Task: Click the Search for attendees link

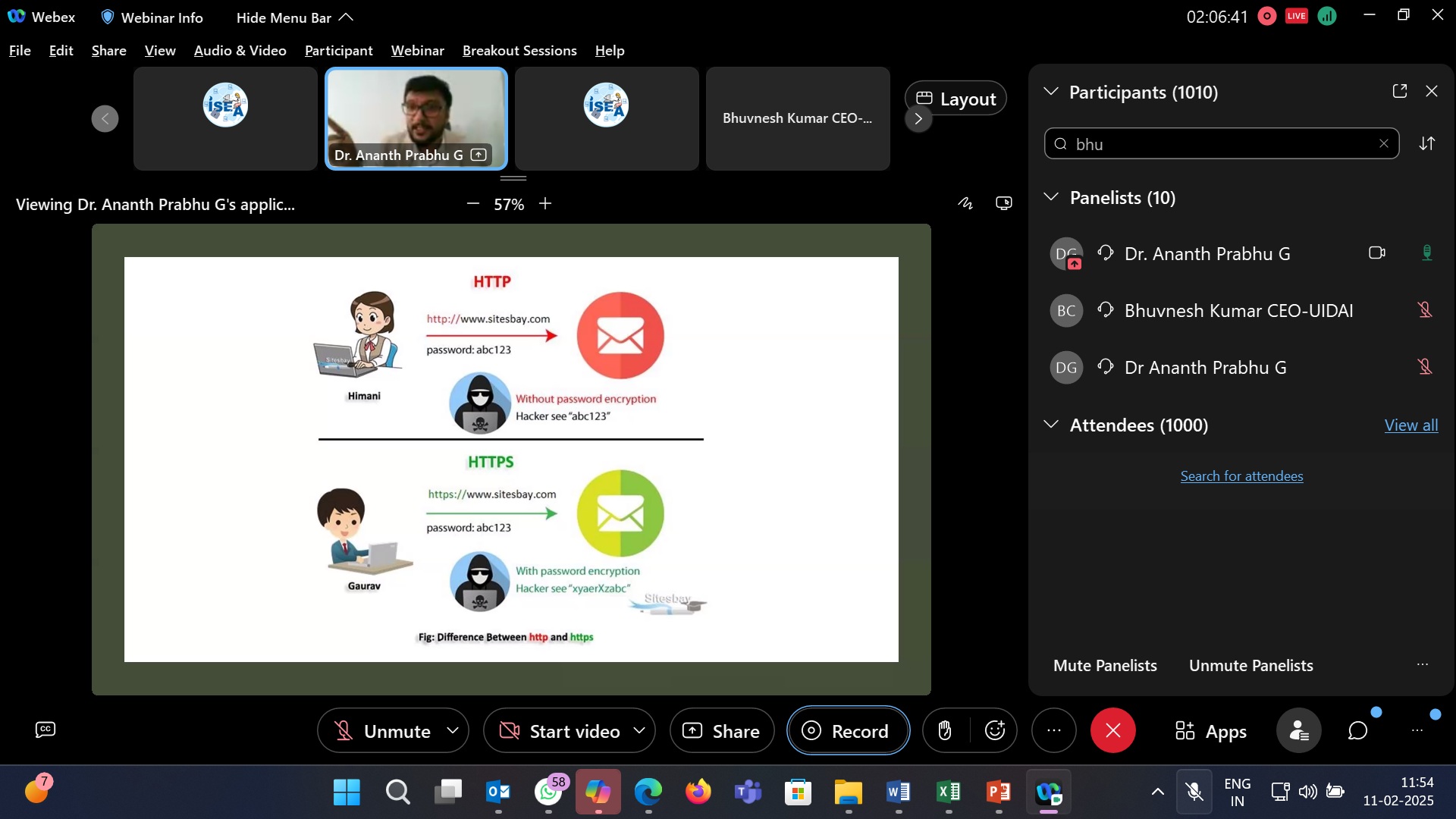Action: click(x=1241, y=476)
